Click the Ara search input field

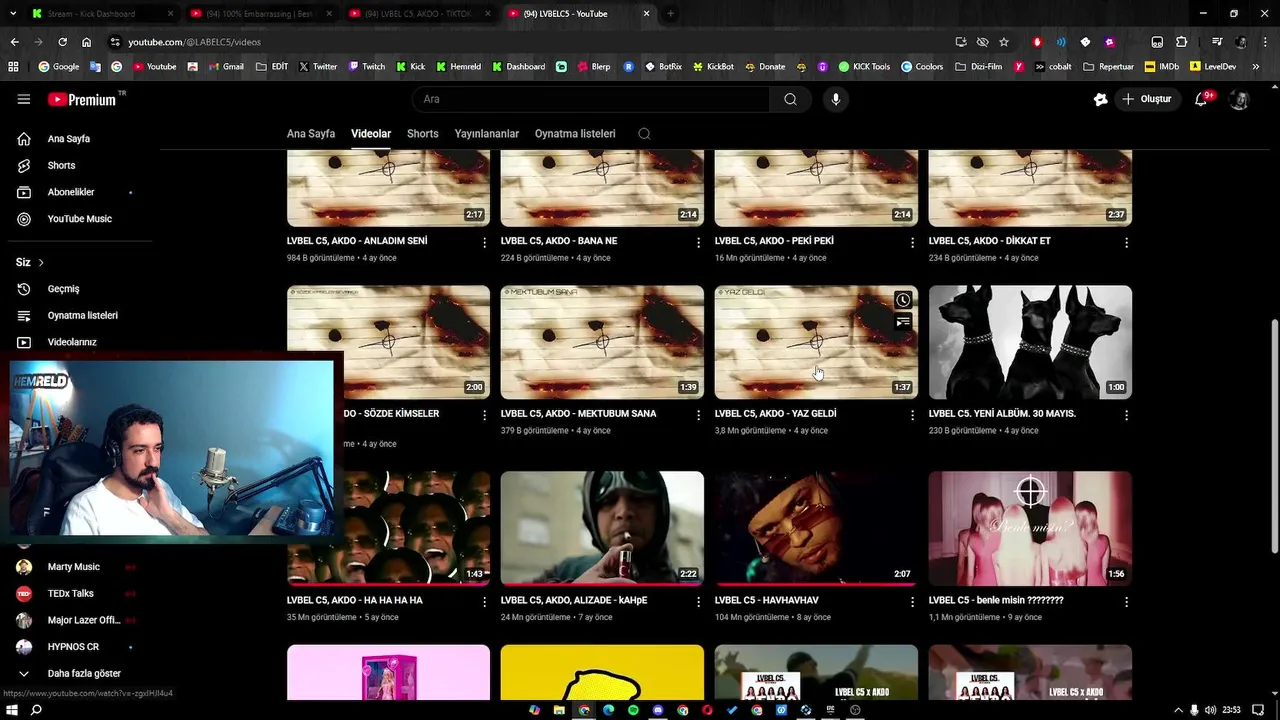point(590,99)
